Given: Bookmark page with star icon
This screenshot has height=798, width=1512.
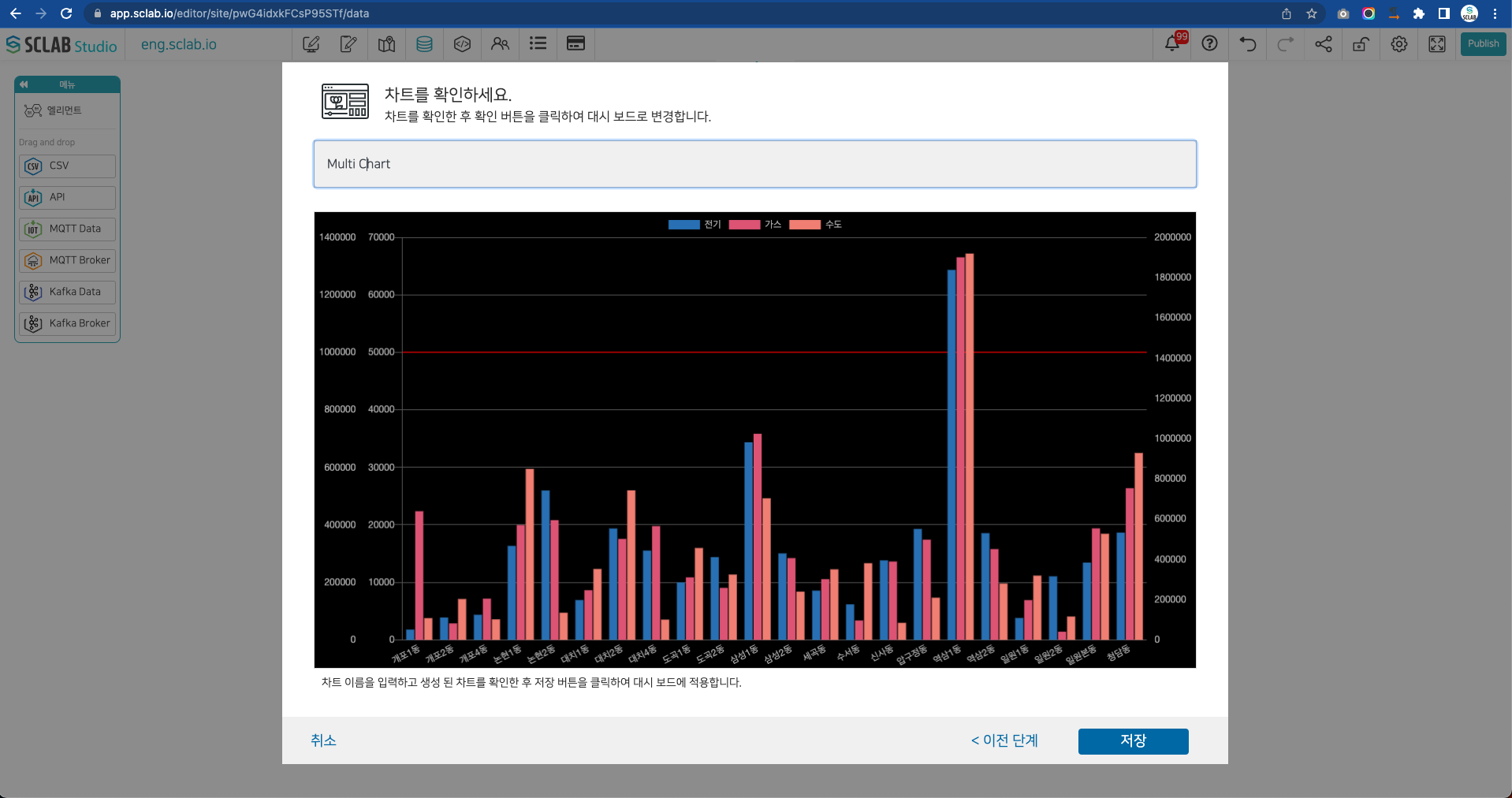Looking at the screenshot, I should click(x=1312, y=13).
